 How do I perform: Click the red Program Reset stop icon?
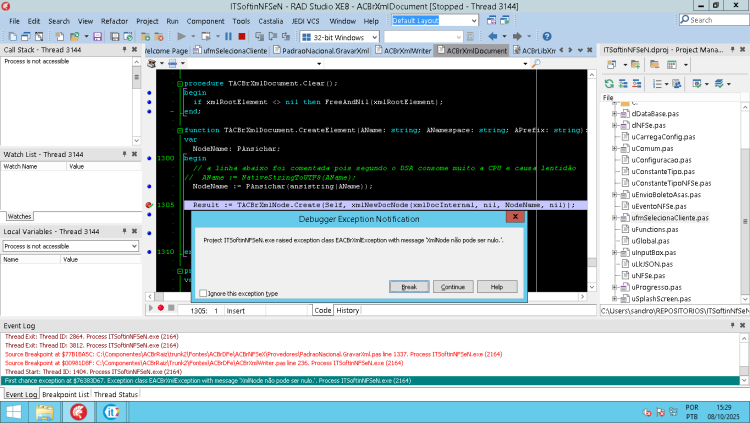point(242,36)
